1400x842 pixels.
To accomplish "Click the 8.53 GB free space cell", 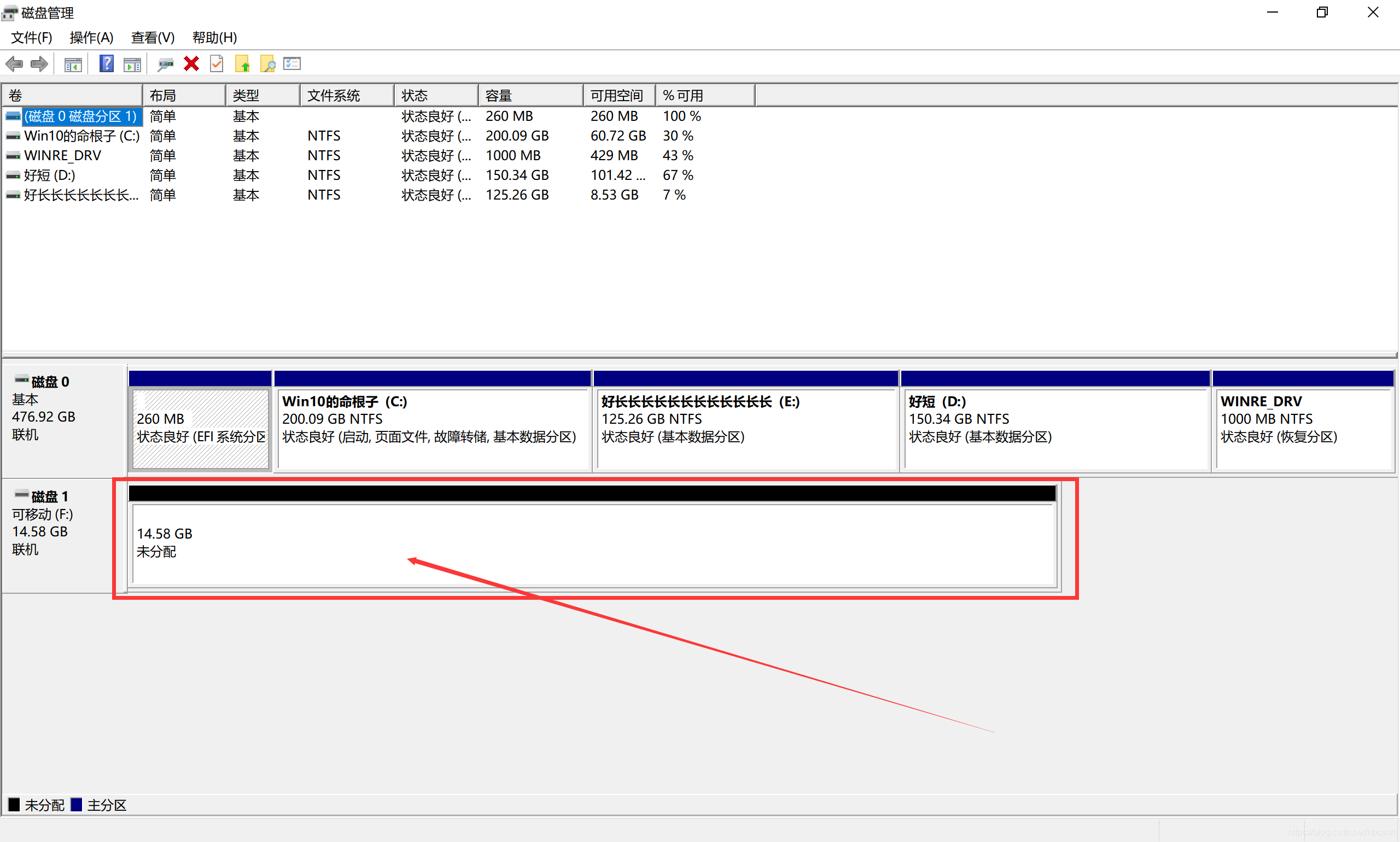I will (x=614, y=195).
